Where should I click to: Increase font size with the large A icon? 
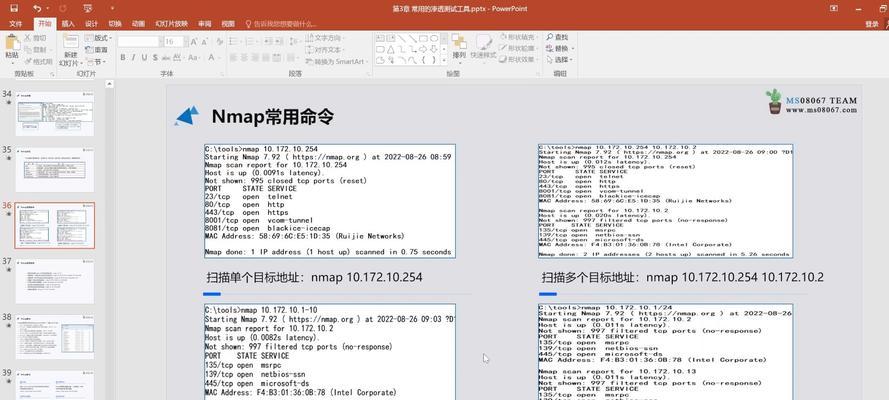click(194, 41)
